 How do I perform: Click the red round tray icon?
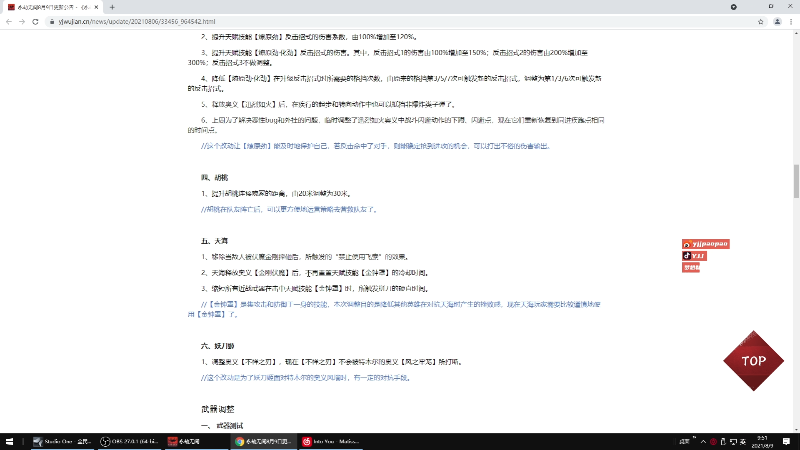713,441
